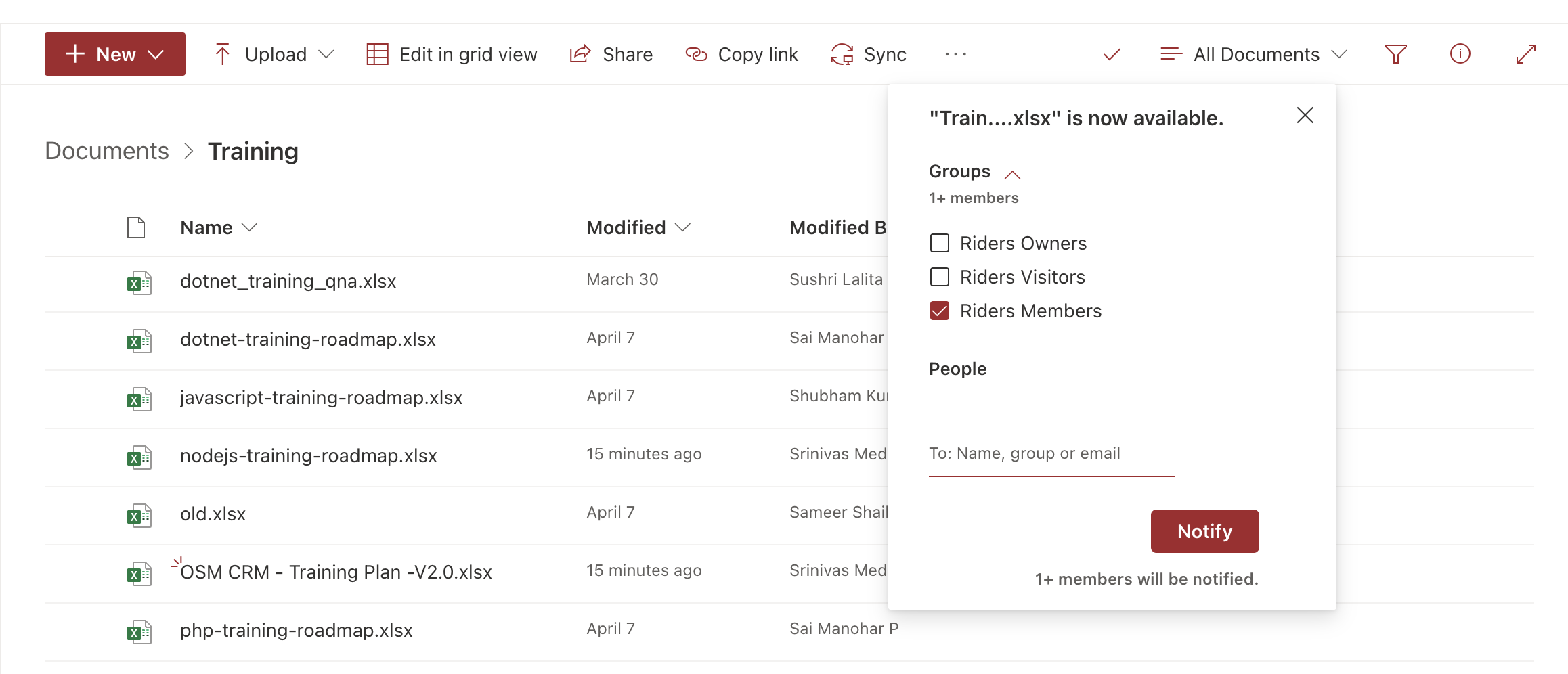Open the information details pane icon
The height and width of the screenshot is (674, 1568).
tap(1460, 54)
